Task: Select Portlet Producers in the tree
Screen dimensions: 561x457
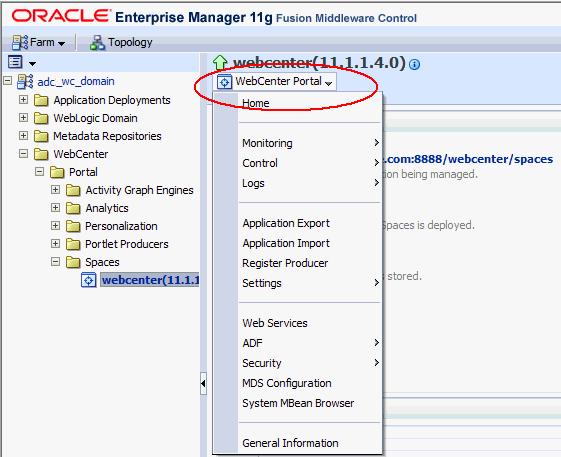Action: pos(127,244)
